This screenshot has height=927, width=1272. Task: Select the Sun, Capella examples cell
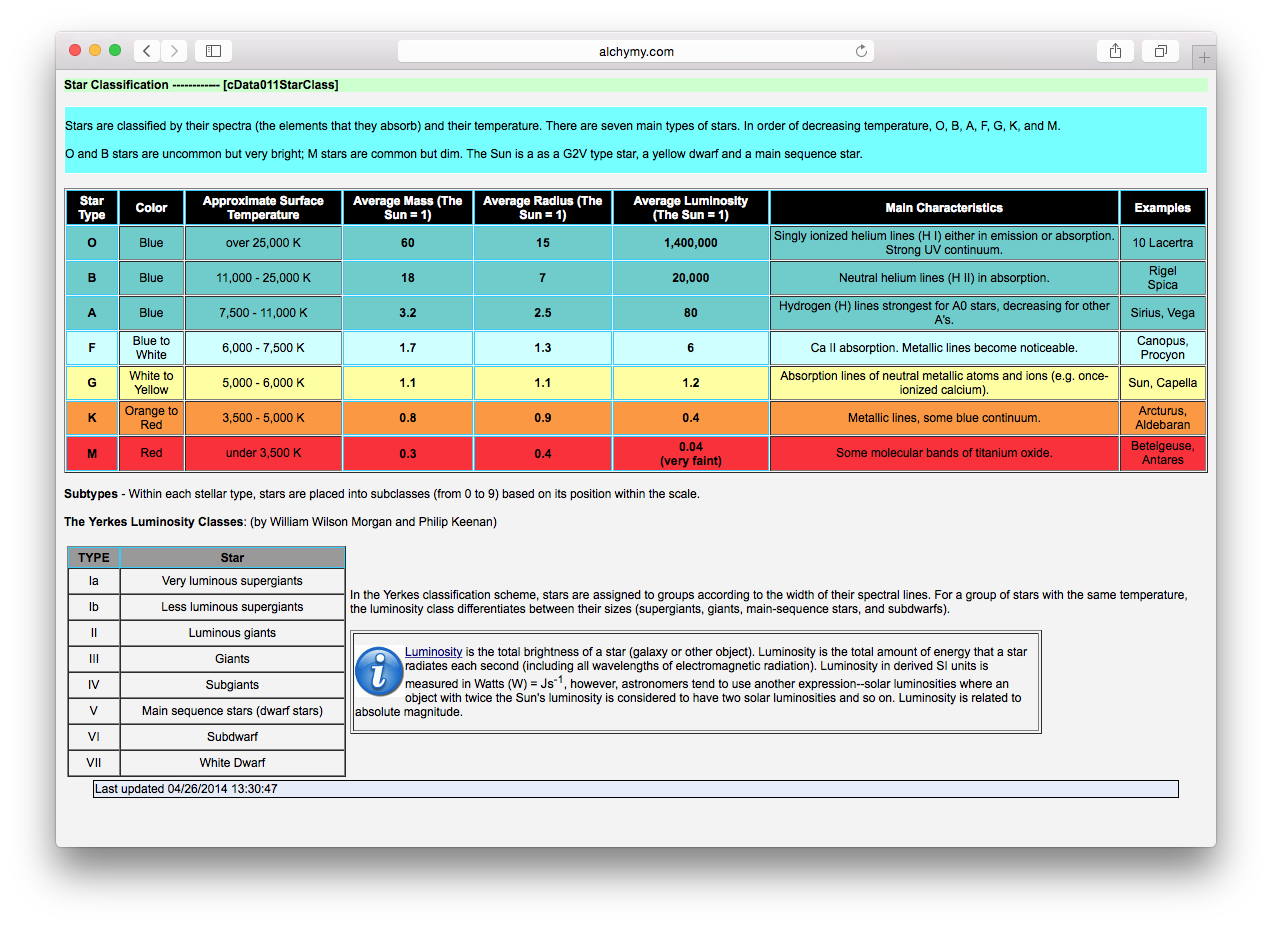click(x=1162, y=382)
